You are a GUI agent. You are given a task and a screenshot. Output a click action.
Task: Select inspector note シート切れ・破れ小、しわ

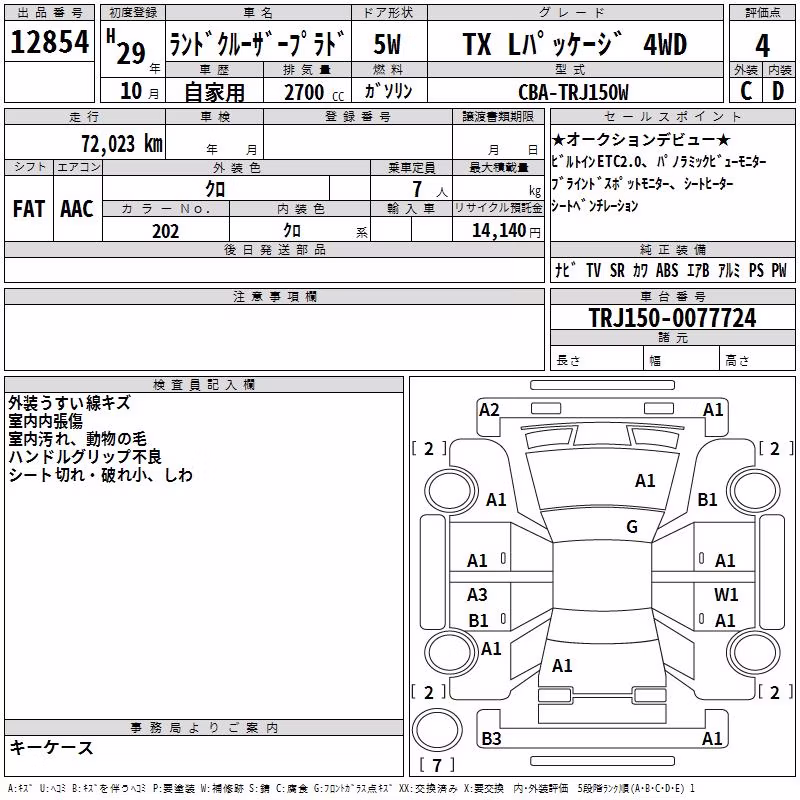pos(101,474)
